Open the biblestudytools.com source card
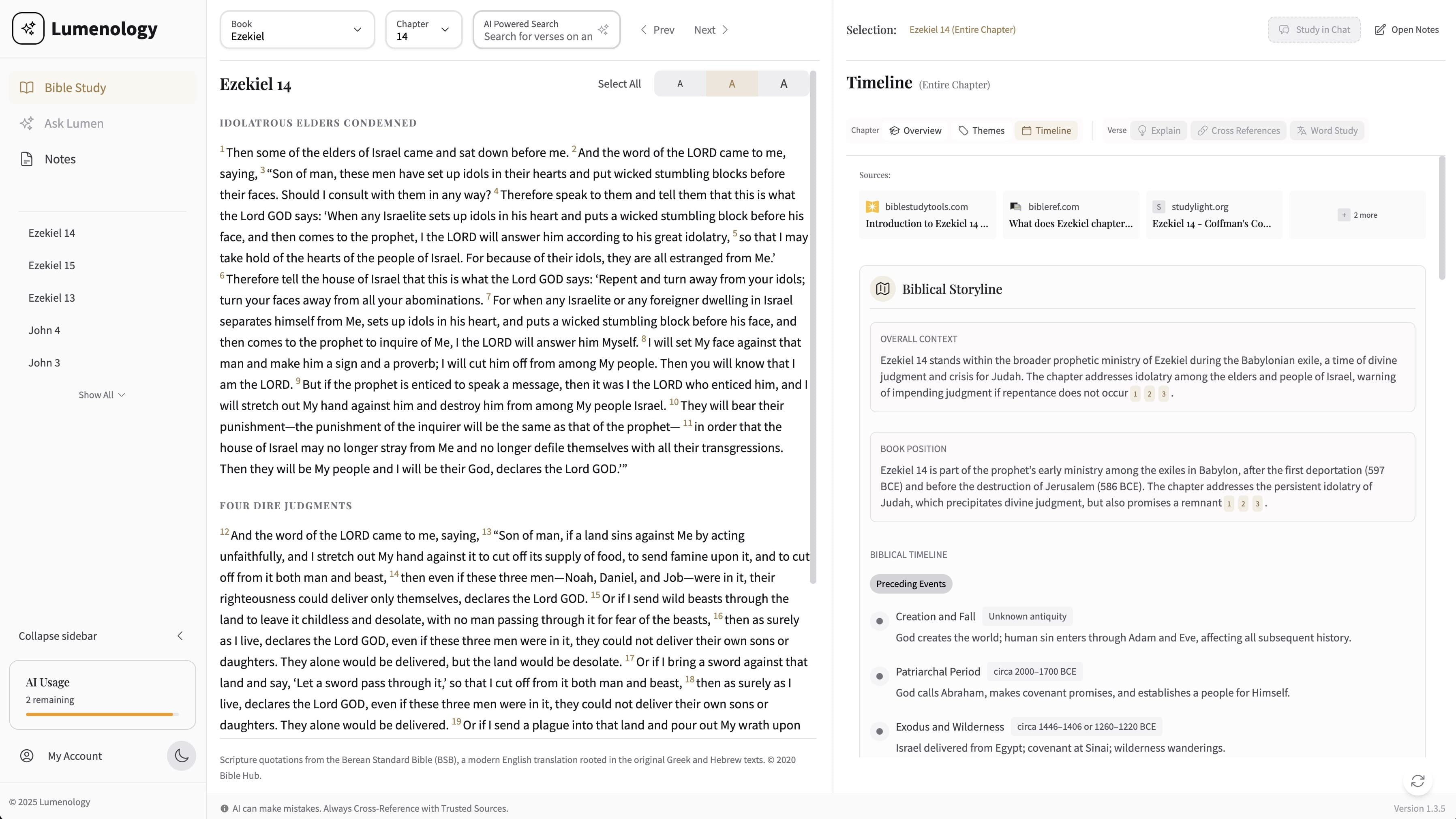The width and height of the screenshot is (1456, 819). (927, 215)
